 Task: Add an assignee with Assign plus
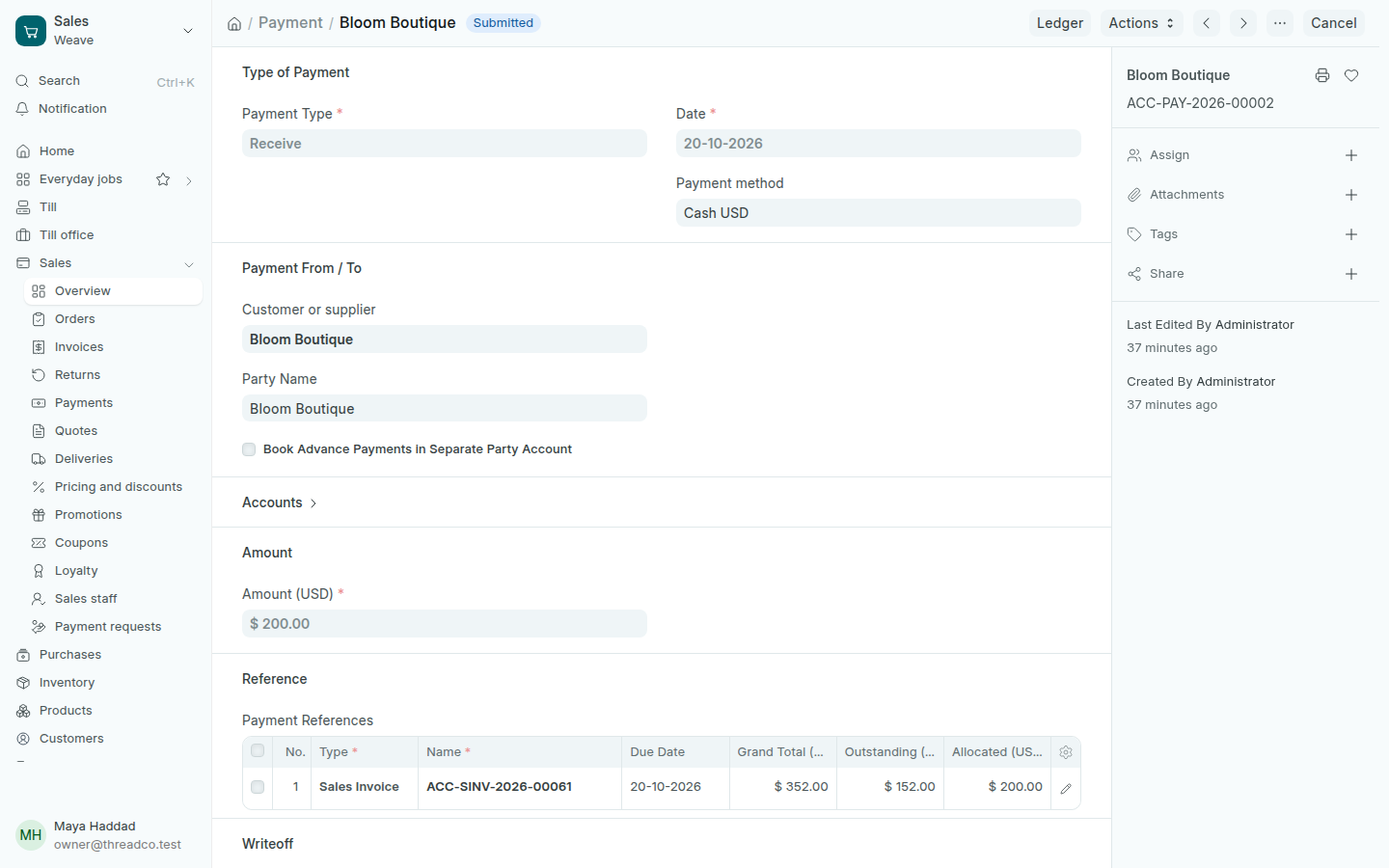(x=1351, y=155)
